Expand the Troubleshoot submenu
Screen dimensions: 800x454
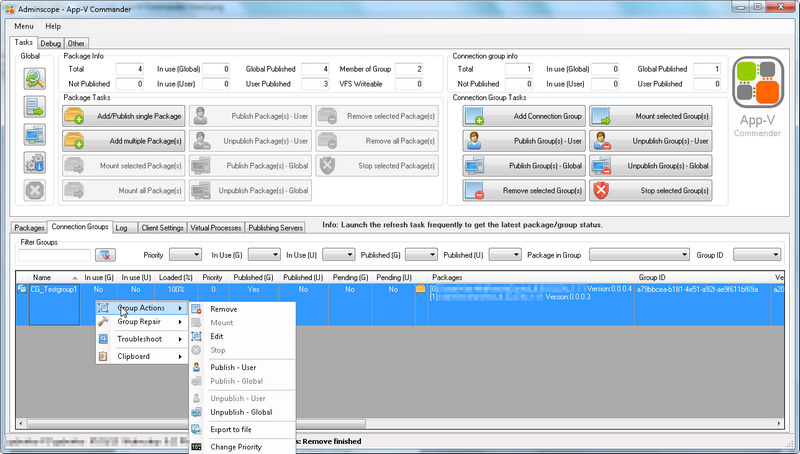[142, 339]
